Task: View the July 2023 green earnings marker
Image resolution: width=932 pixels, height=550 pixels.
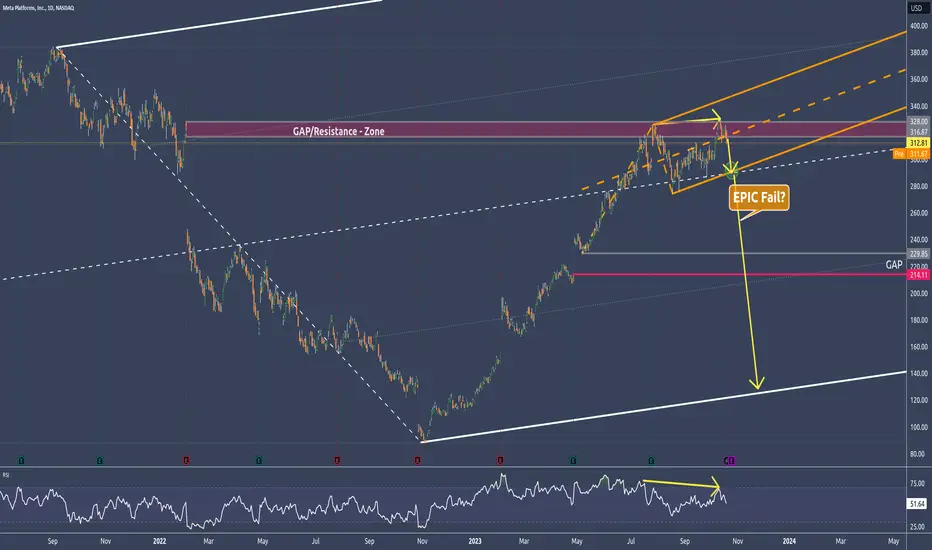Action: tap(651, 460)
